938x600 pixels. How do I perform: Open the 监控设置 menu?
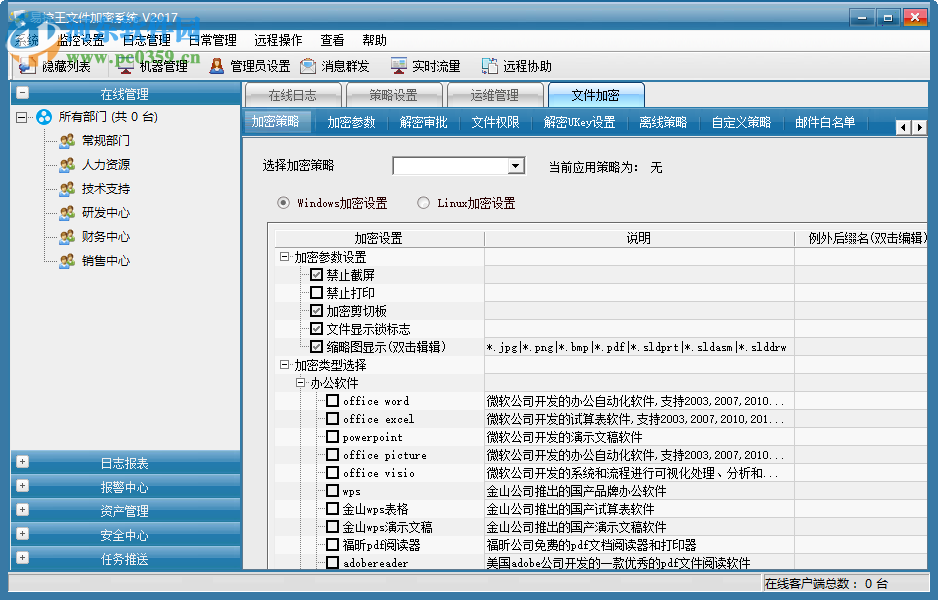click(x=81, y=40)
